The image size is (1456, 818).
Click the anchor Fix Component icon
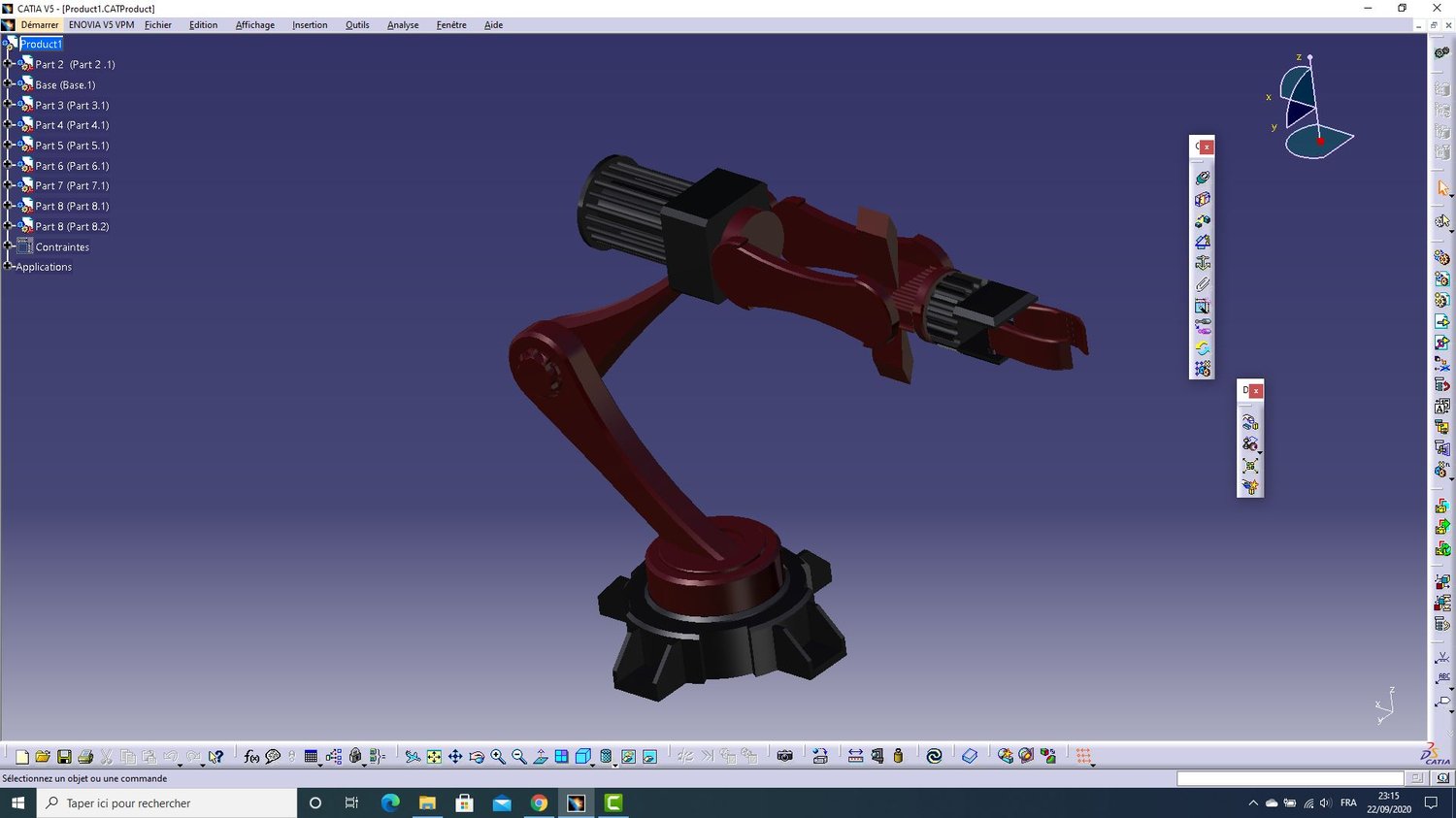click(1203, 263)
